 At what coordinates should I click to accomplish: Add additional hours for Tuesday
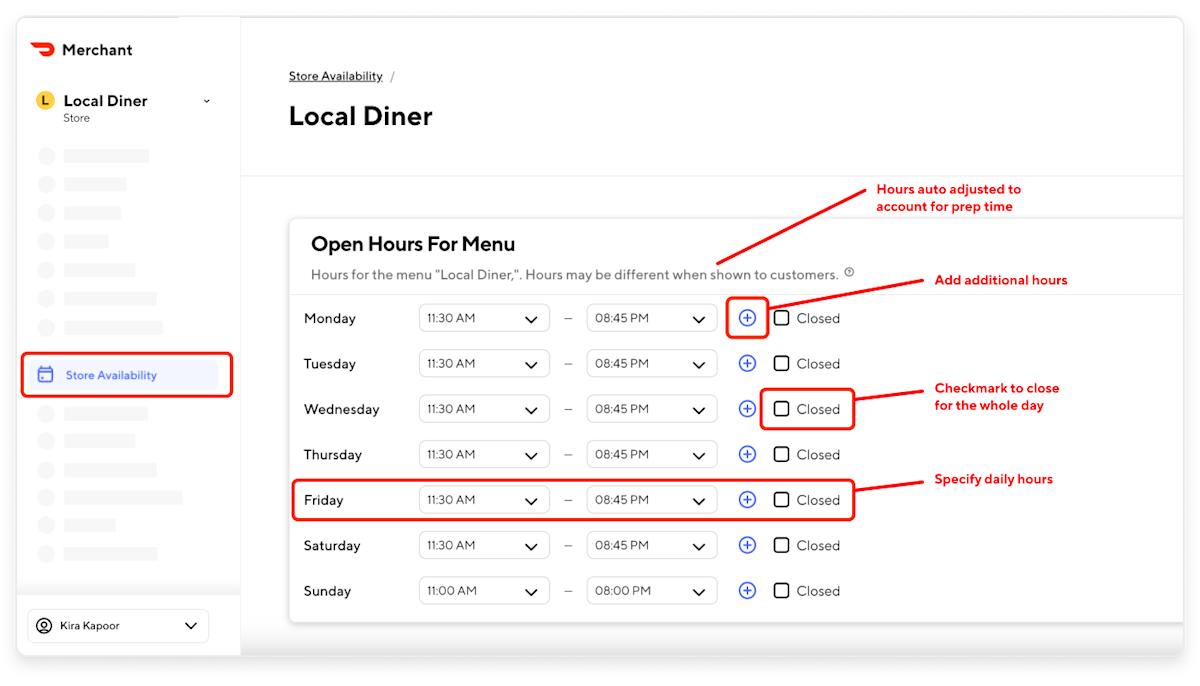(x=747, y=364)
